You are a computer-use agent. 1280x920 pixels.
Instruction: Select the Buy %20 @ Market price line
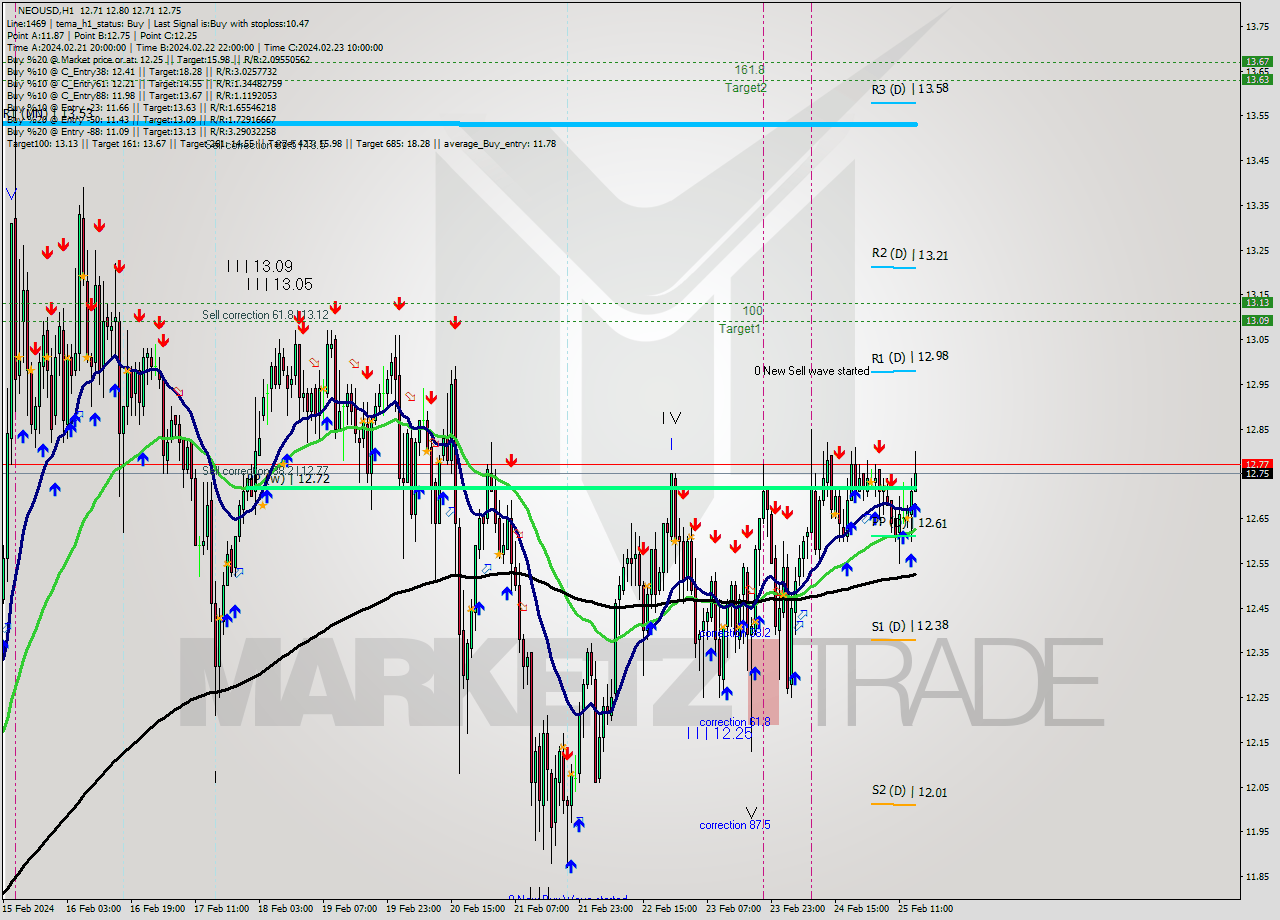click(x=158, y=59)
